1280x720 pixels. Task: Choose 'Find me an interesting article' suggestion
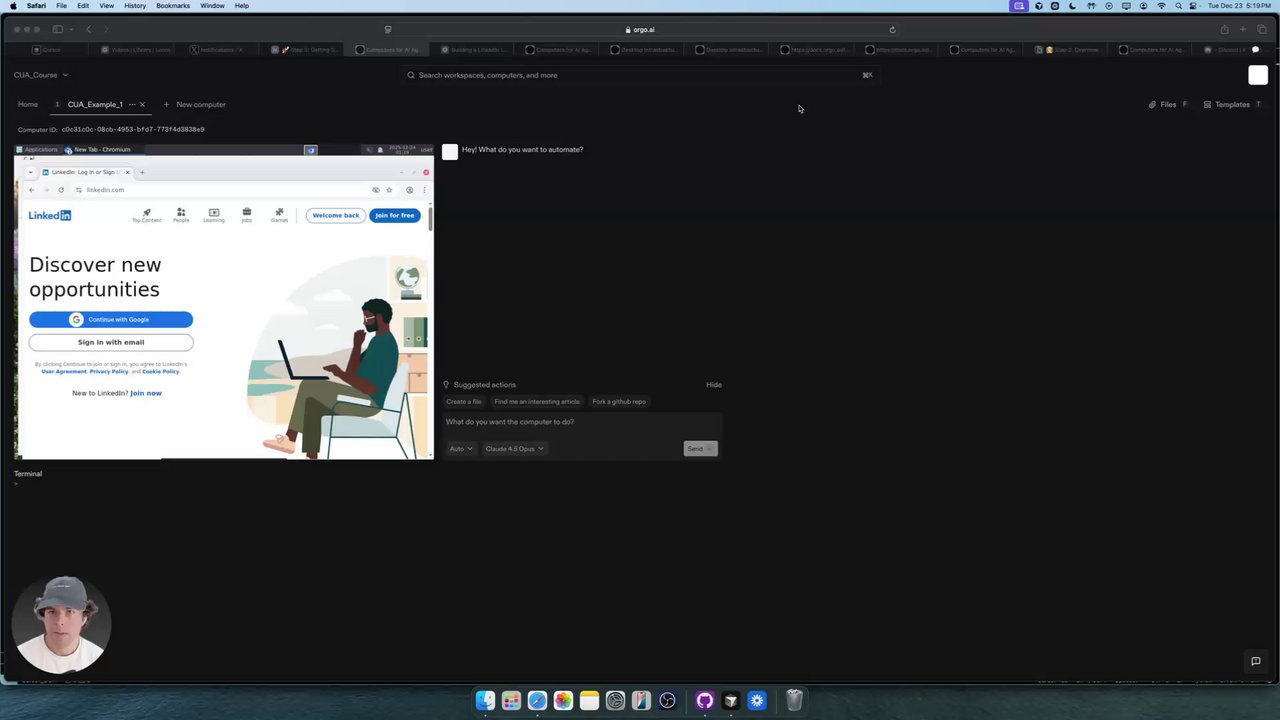point(537,402)
